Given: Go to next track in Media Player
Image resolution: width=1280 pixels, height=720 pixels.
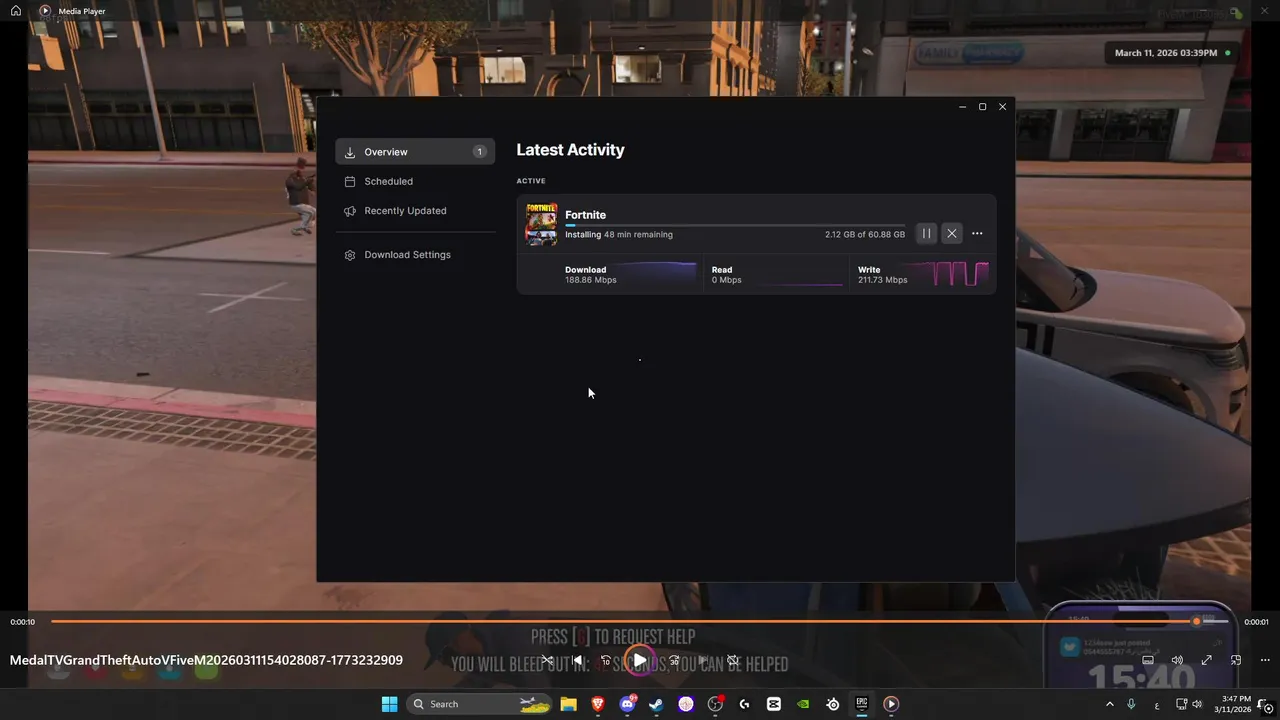Looking at the screenshot, I should [703, 660].
